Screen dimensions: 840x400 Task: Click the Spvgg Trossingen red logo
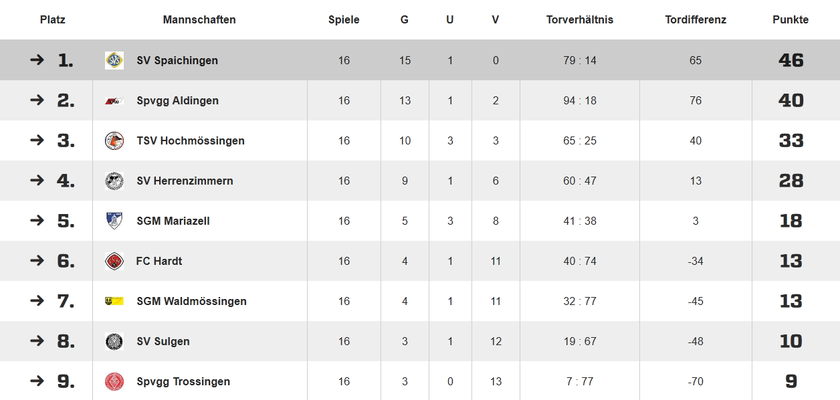pyautogui.click(x=114, y=381)
